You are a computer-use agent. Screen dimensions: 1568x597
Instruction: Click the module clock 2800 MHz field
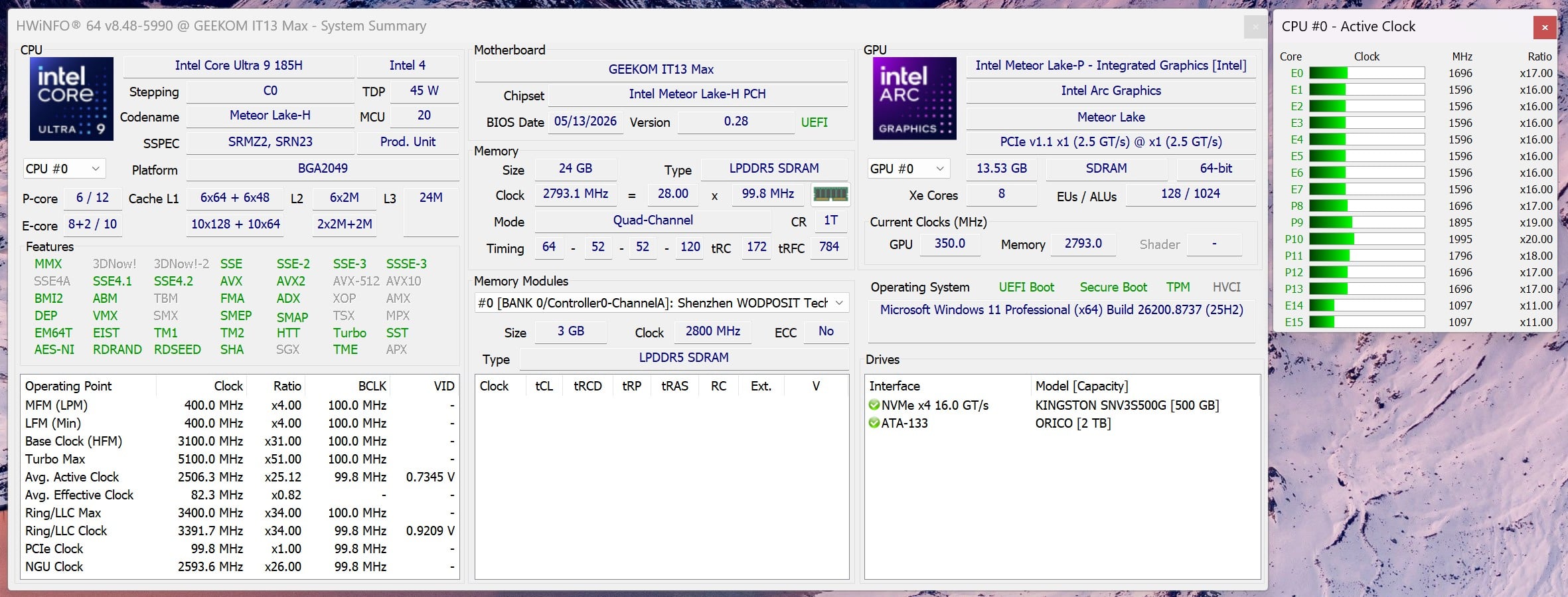(x=713, y=331)
